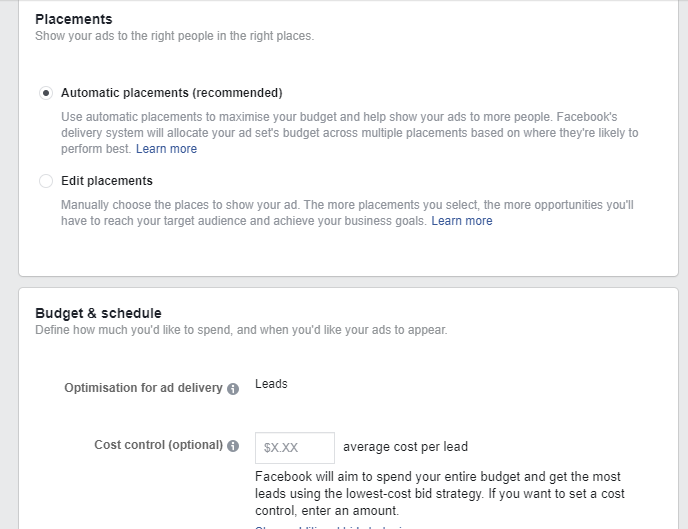Click the Define how much you'd like subtitle
The width and height of the screenshot is (688, 529).
241,330
